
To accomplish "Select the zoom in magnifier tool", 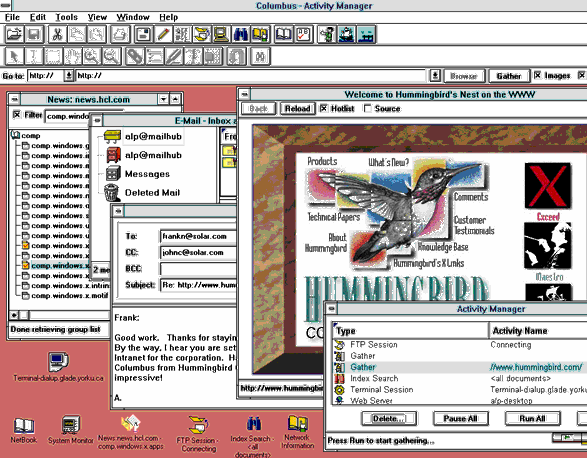I will click(92, 57).
